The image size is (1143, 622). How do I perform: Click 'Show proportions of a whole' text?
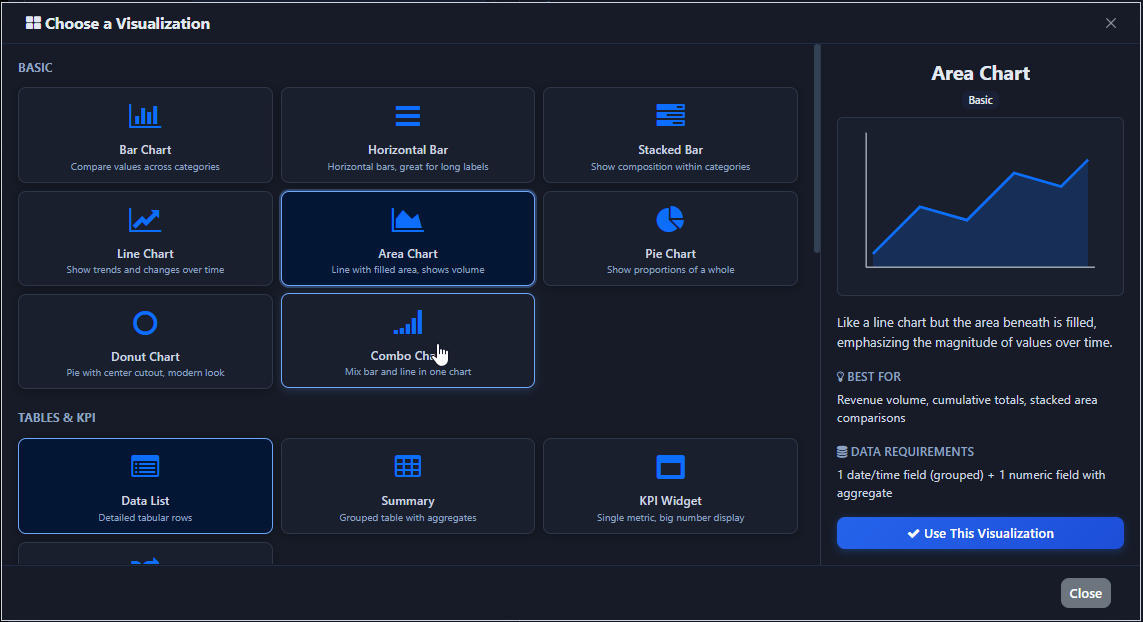tap(670, 270)
